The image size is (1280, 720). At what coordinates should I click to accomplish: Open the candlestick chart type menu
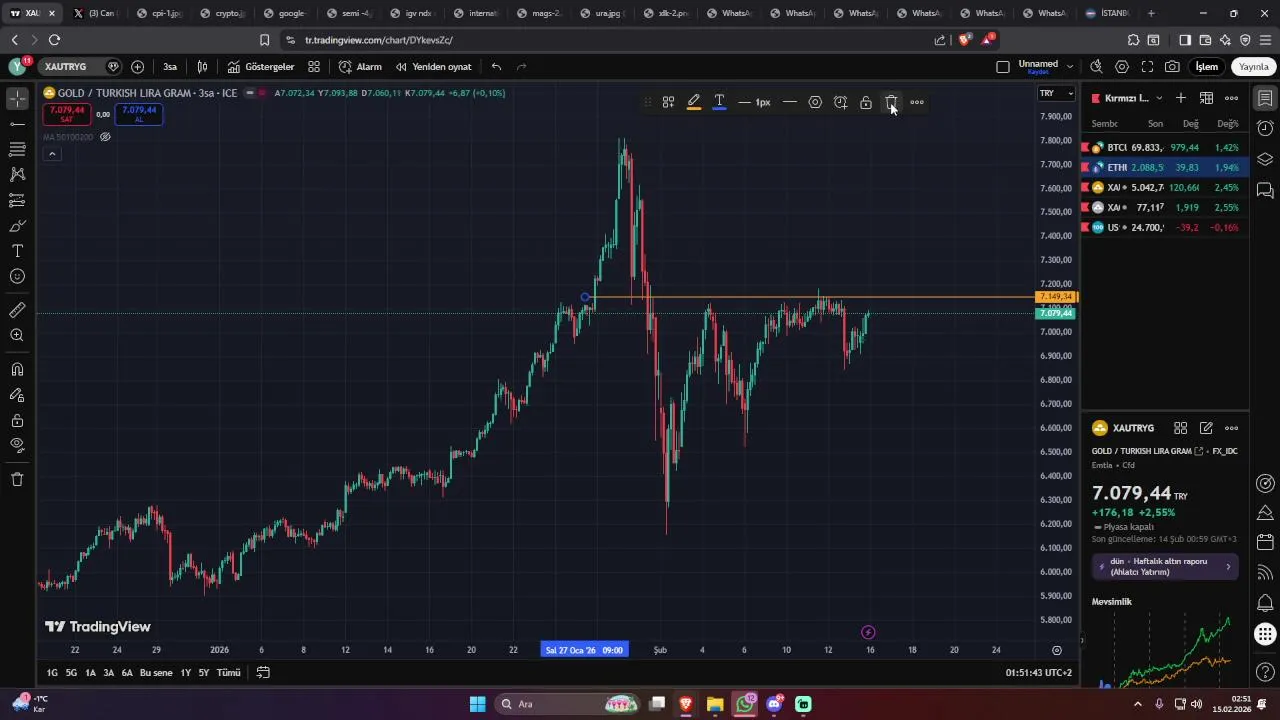tap(203, 67)
